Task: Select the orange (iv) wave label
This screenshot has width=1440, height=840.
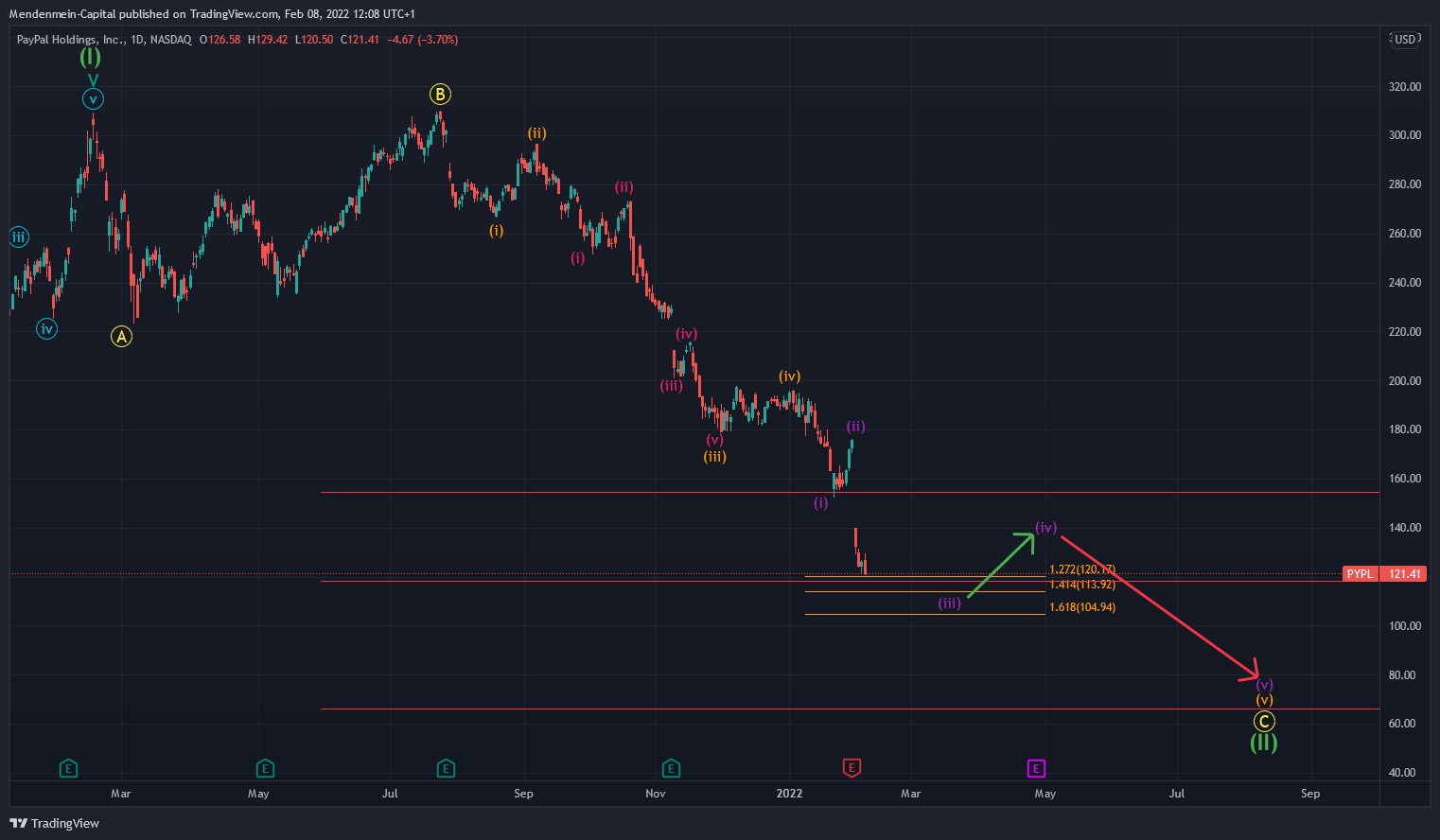Action: pyautogui.click(x=790, y=376)
